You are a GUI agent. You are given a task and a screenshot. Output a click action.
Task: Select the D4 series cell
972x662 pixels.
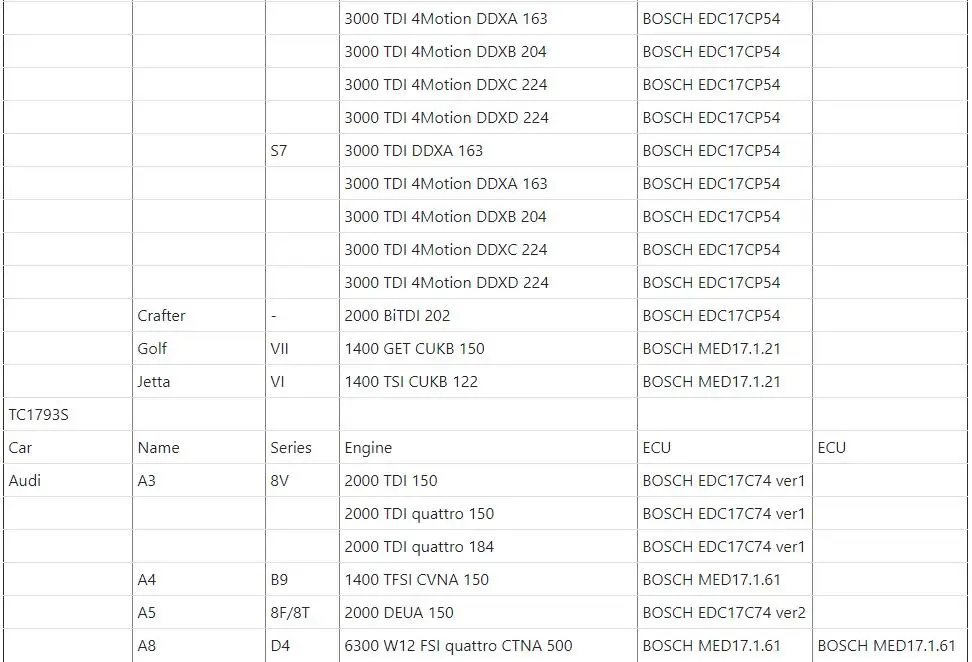click(302, 645)
